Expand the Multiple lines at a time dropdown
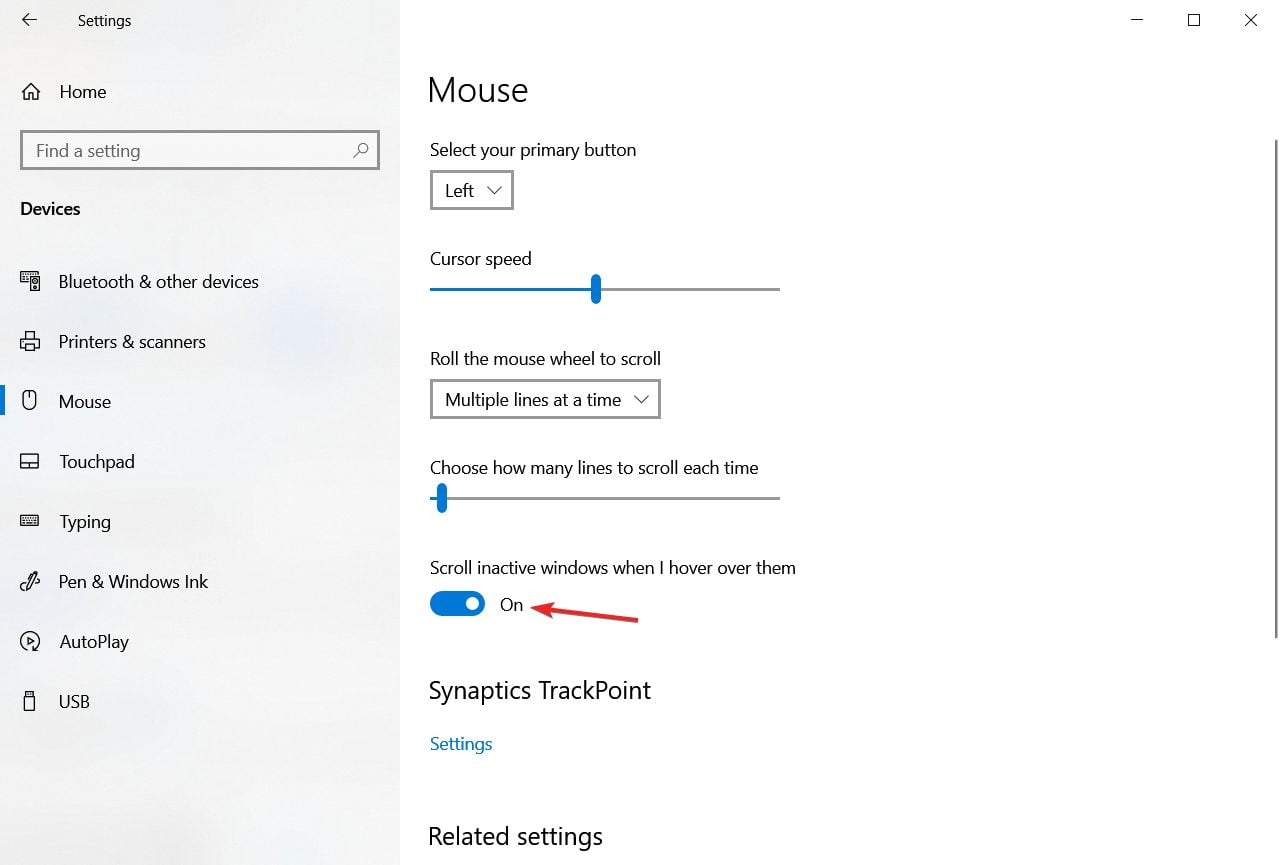1280x865 pixels. coord(545,399)
